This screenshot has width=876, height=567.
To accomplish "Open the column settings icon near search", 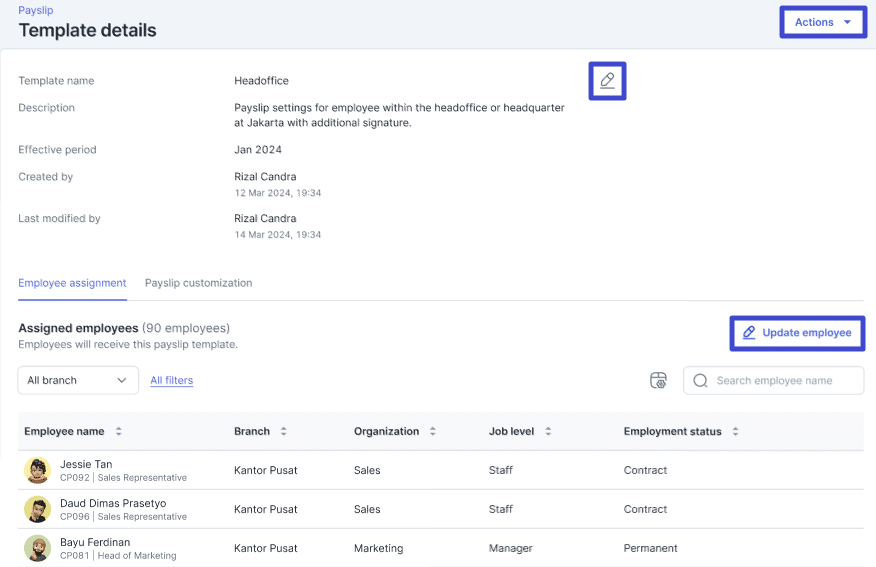I will [657, 380].
